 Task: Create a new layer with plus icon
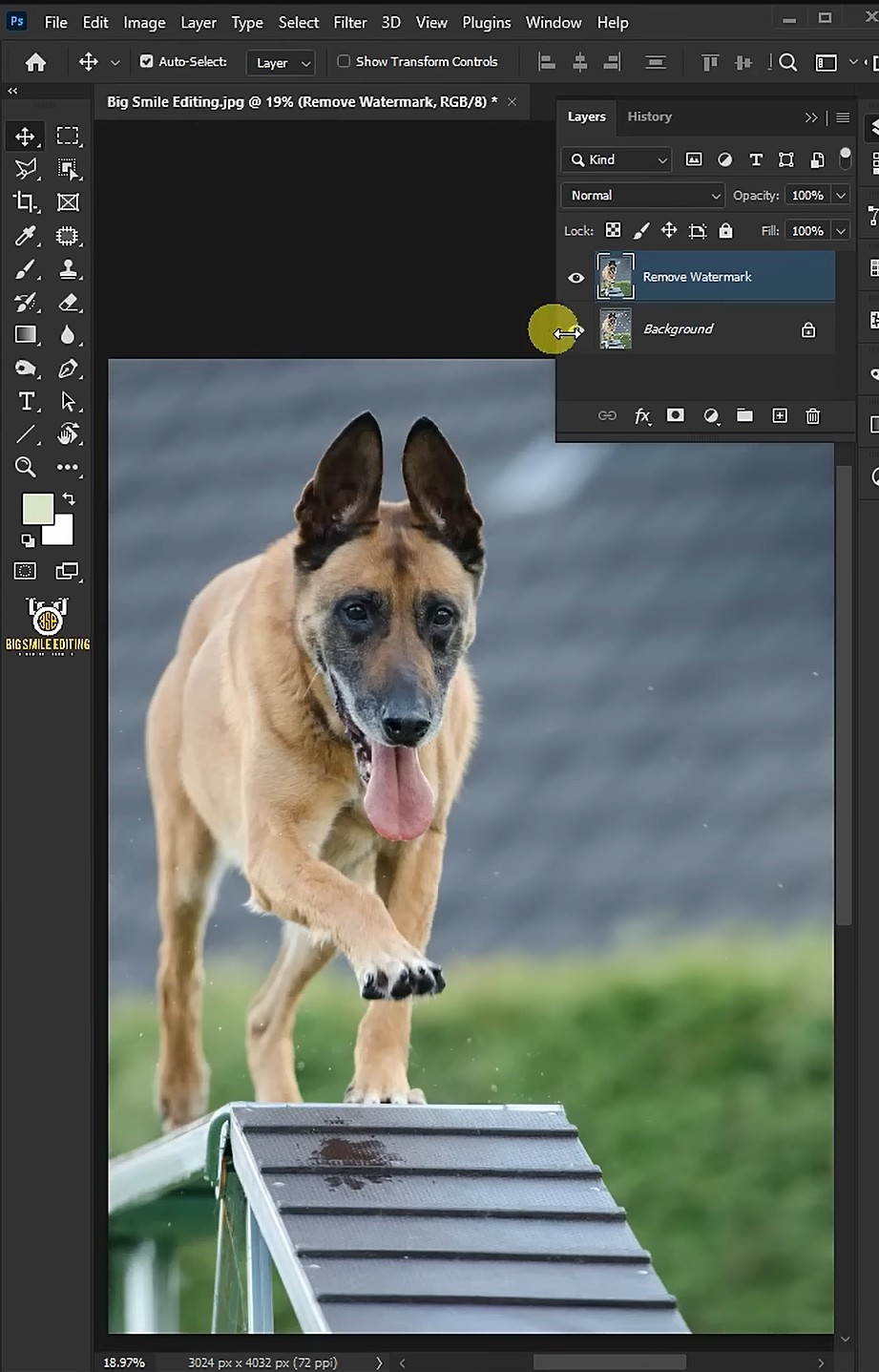tap(780, 415)
